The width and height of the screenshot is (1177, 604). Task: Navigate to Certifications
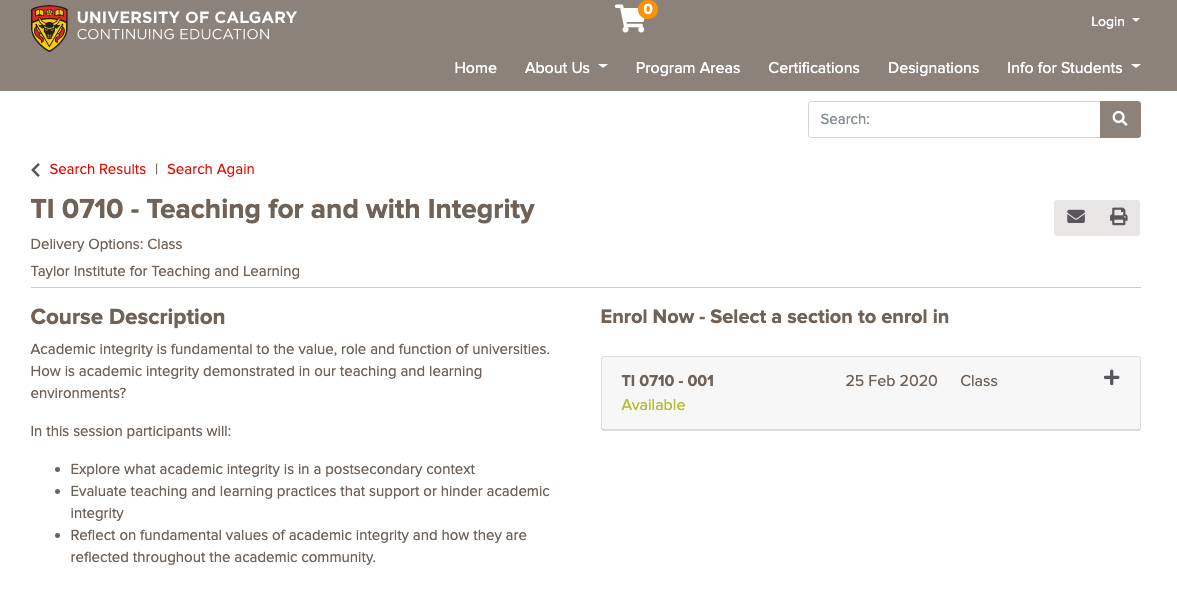pos(814,68)
